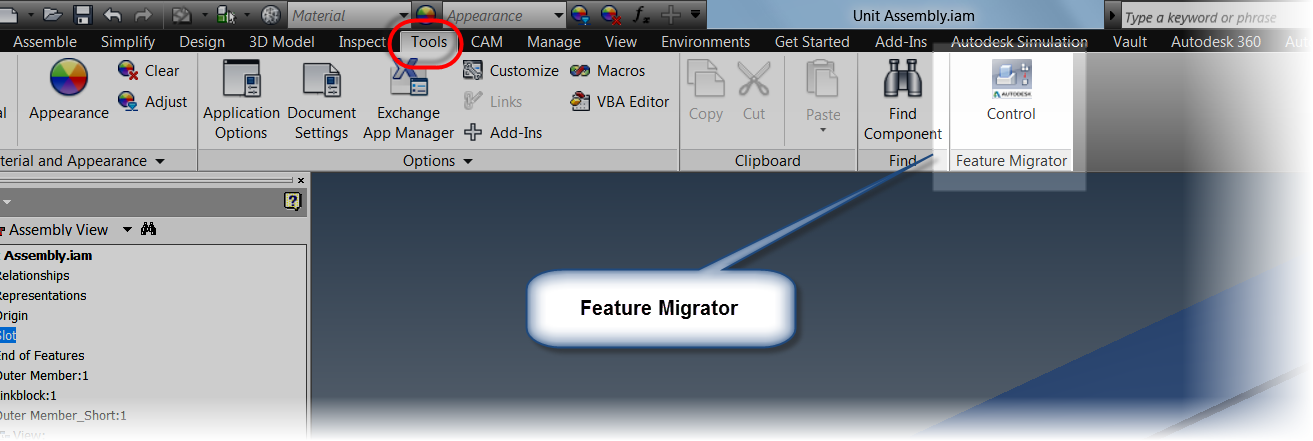Open the Environments tab
This screenshot has height=441, width=1313.
tap(706, 42)
